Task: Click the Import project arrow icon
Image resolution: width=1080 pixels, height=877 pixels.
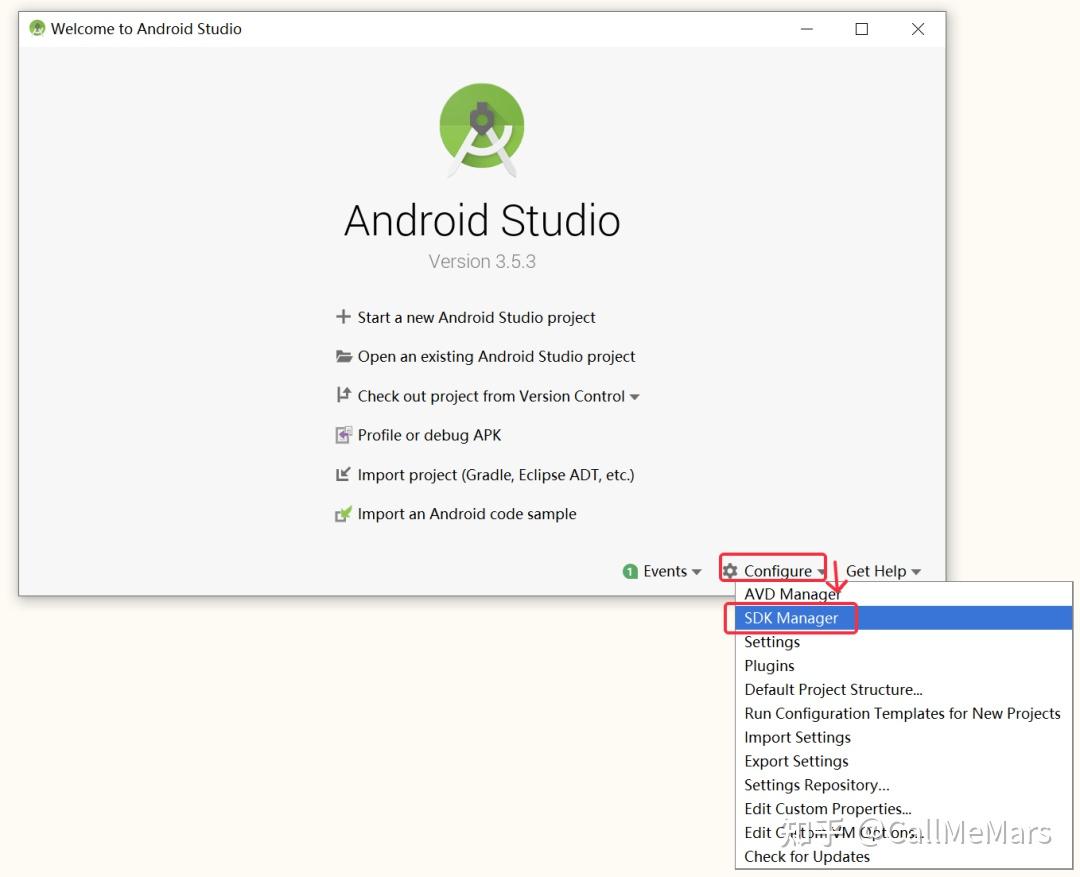Action: coord(342,474)
